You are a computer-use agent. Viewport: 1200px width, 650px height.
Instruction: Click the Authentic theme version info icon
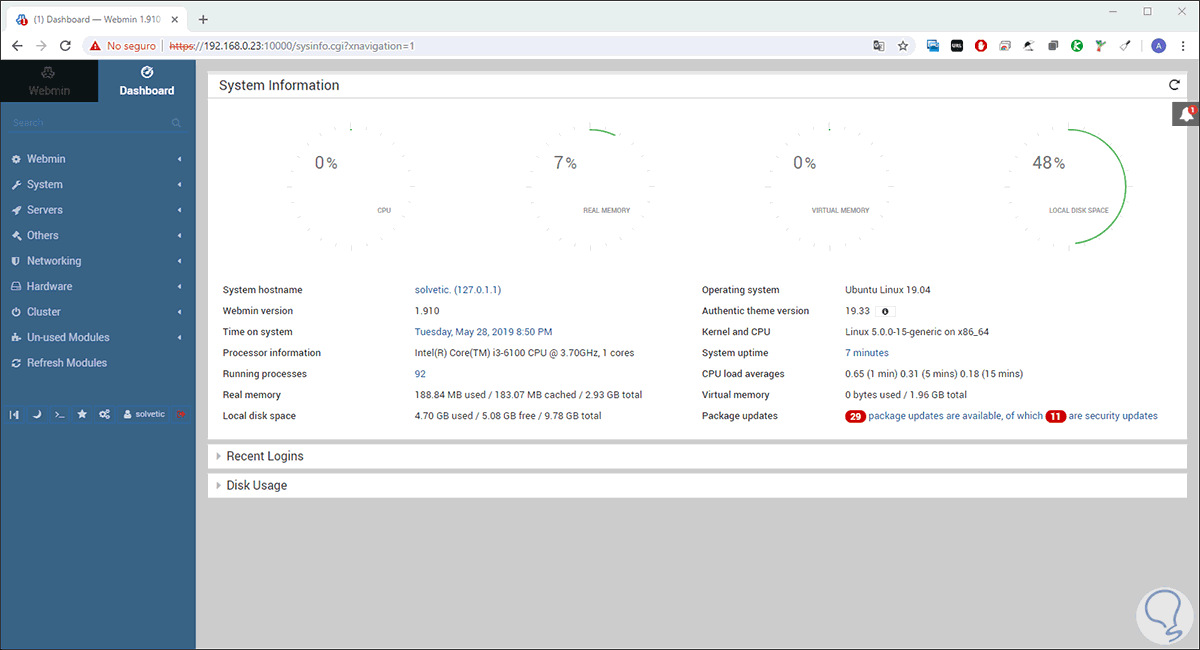884,311
